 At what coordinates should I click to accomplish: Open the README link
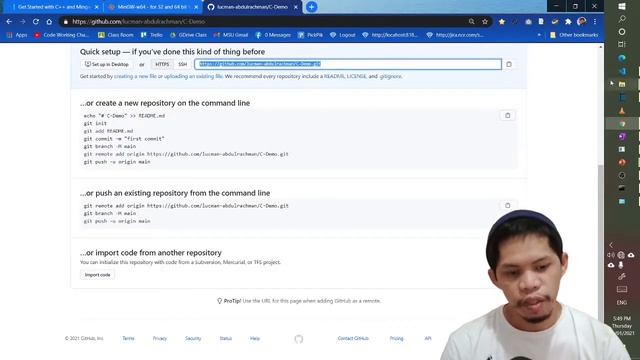(334, 76)
